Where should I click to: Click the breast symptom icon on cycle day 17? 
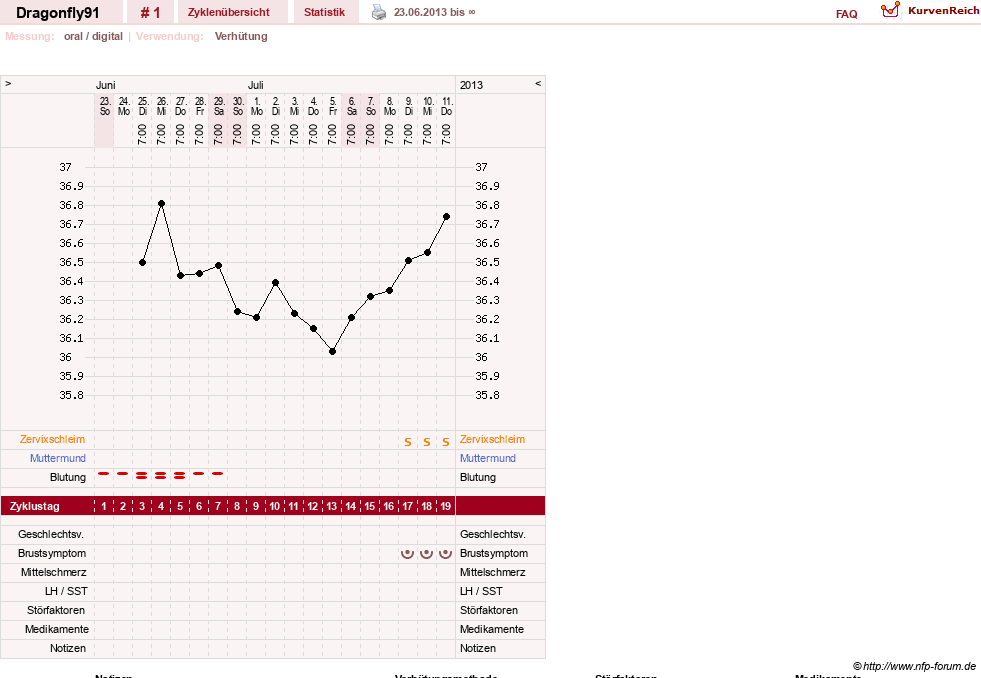(407, 554)
